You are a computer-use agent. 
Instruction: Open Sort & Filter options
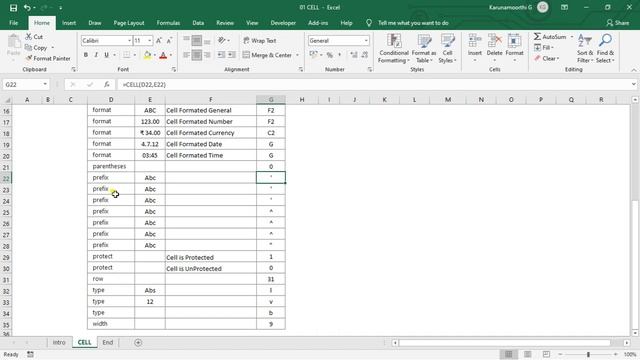click(x=585, y=49)
